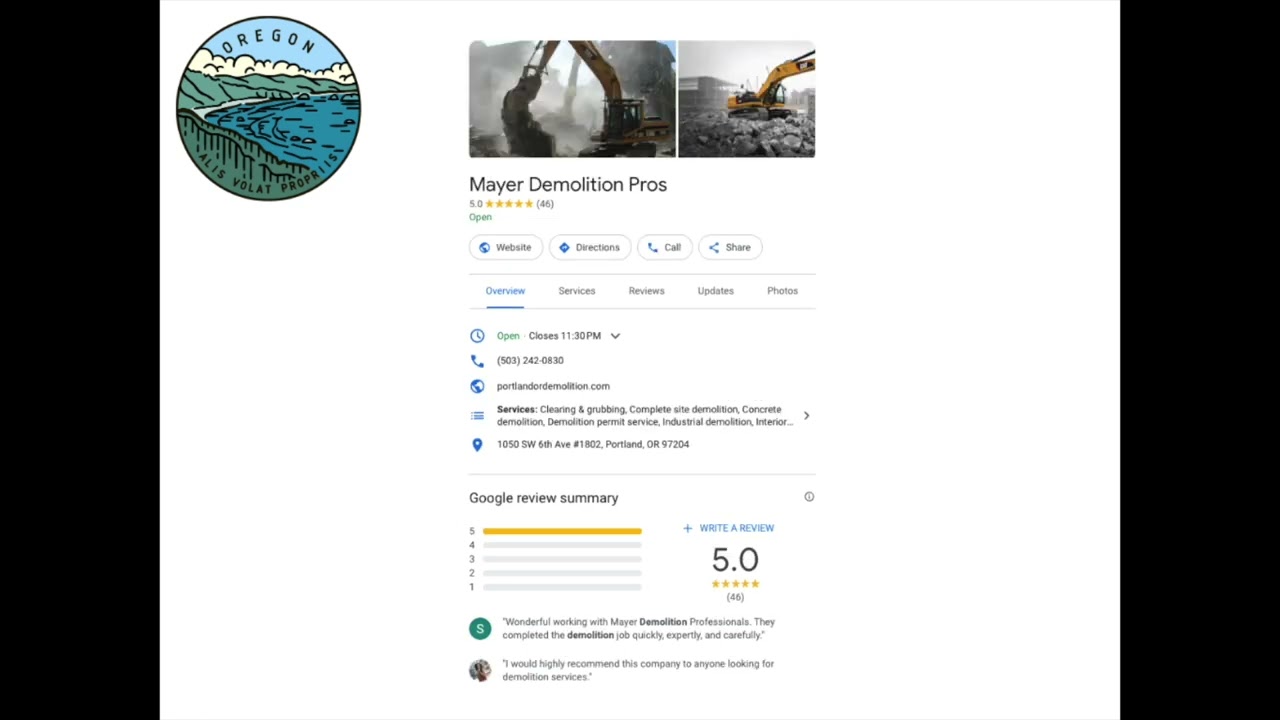Image resolution: width=1280 pixels, height=720 pixels.
Task: Open the Photos tab
Action: point(782,291)
